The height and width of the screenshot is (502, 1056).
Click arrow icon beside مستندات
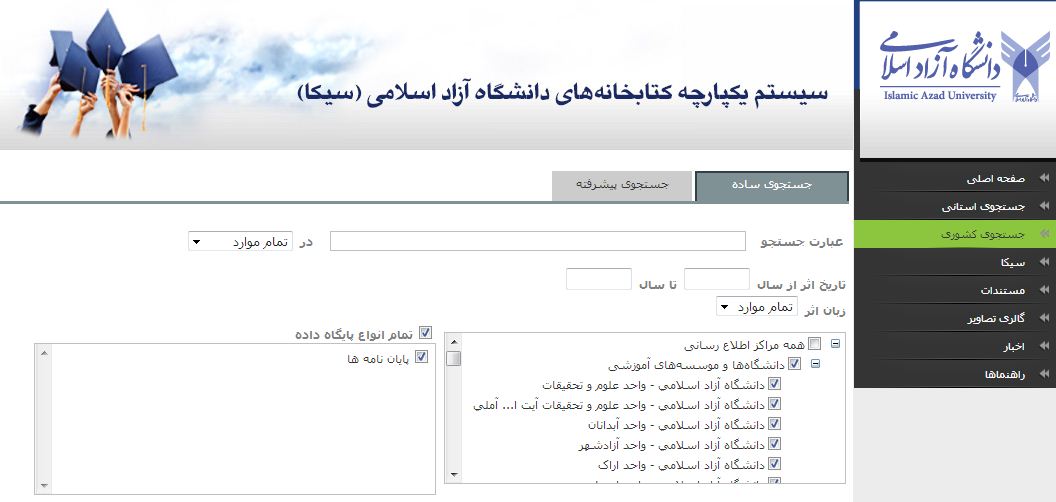(1044, 290)
